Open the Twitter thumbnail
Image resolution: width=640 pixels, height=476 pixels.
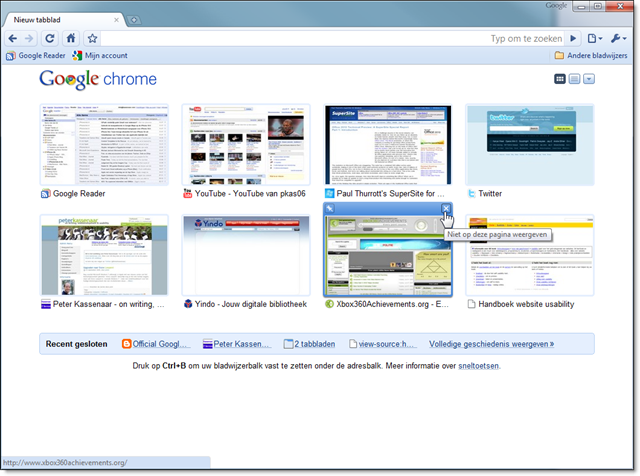coord(530,145)
